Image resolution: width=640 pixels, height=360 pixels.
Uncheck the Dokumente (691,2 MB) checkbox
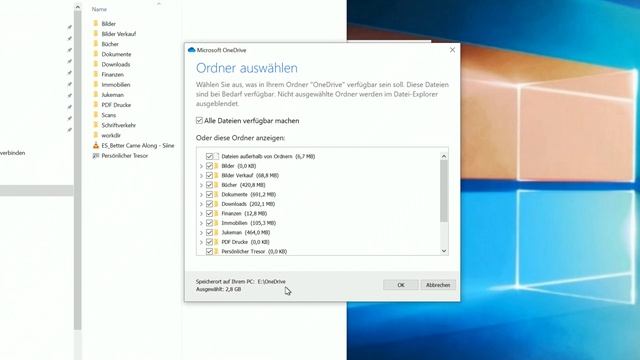[209, 194]
